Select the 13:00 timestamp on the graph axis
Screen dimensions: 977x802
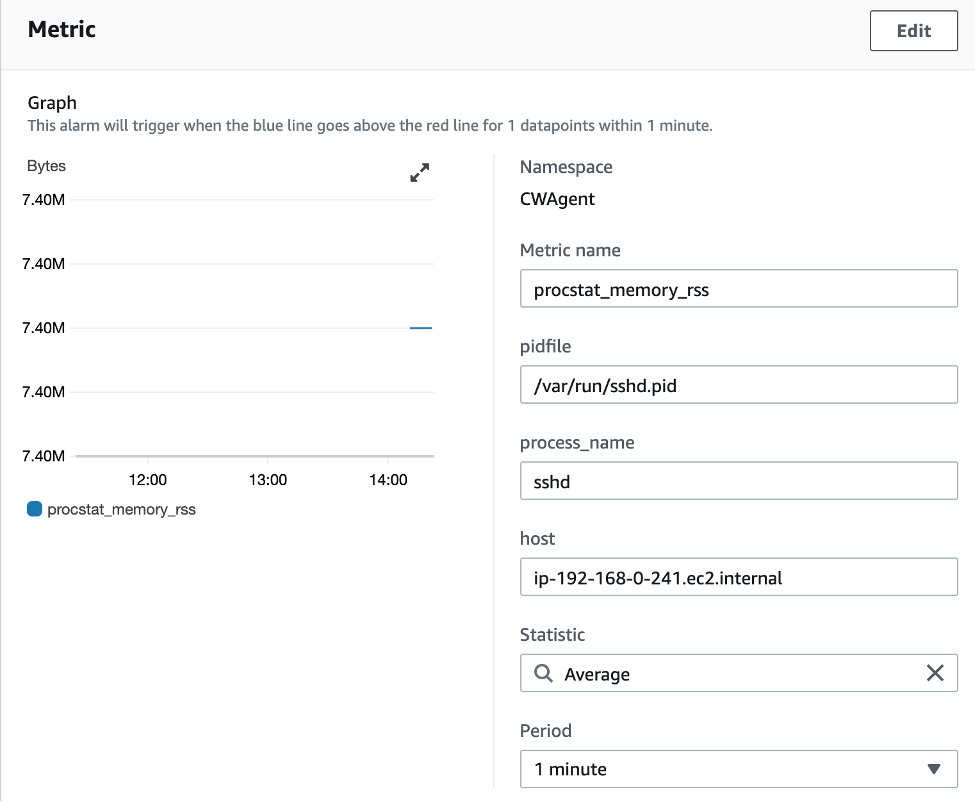pyautogui.click(x=268, y=479)
